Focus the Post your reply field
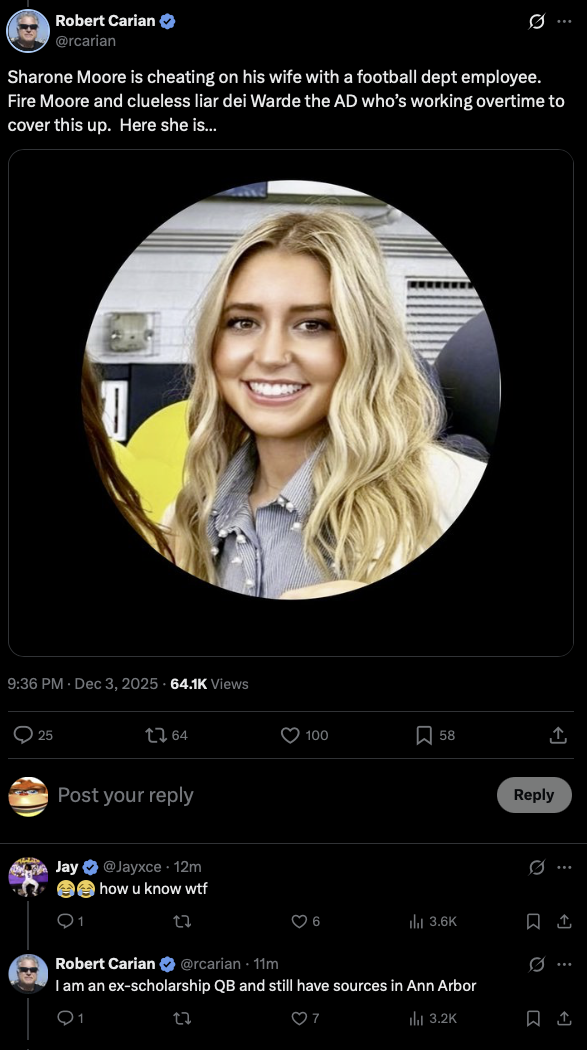 coord(268,795)
